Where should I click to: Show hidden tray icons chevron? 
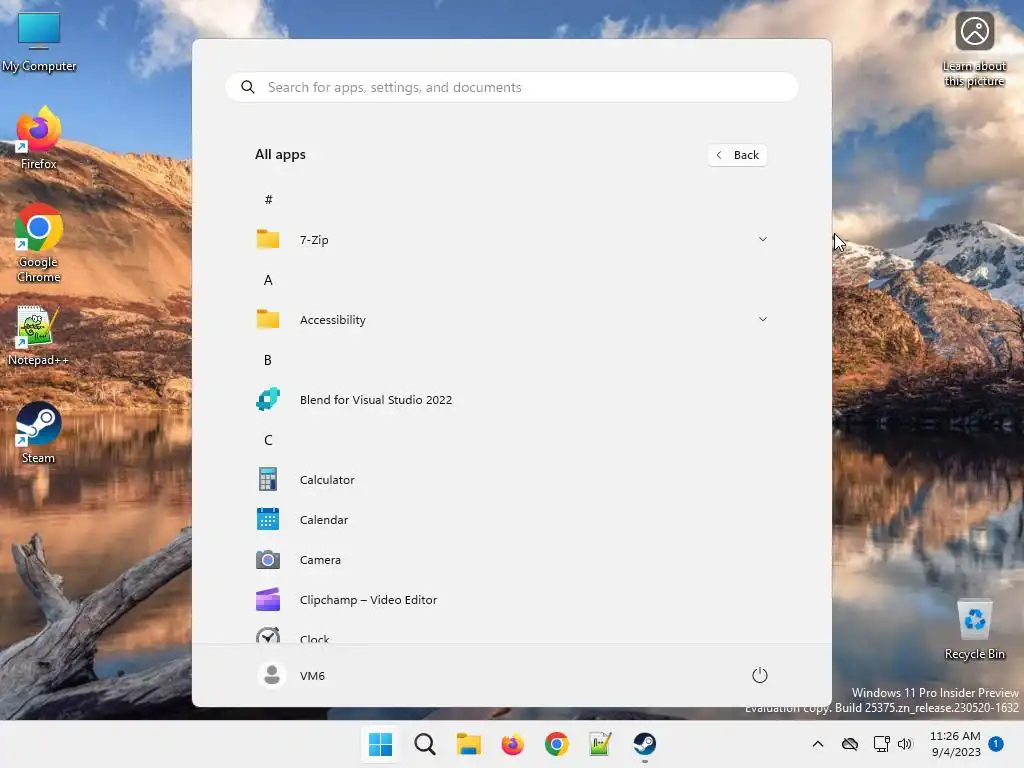[818, 744]
